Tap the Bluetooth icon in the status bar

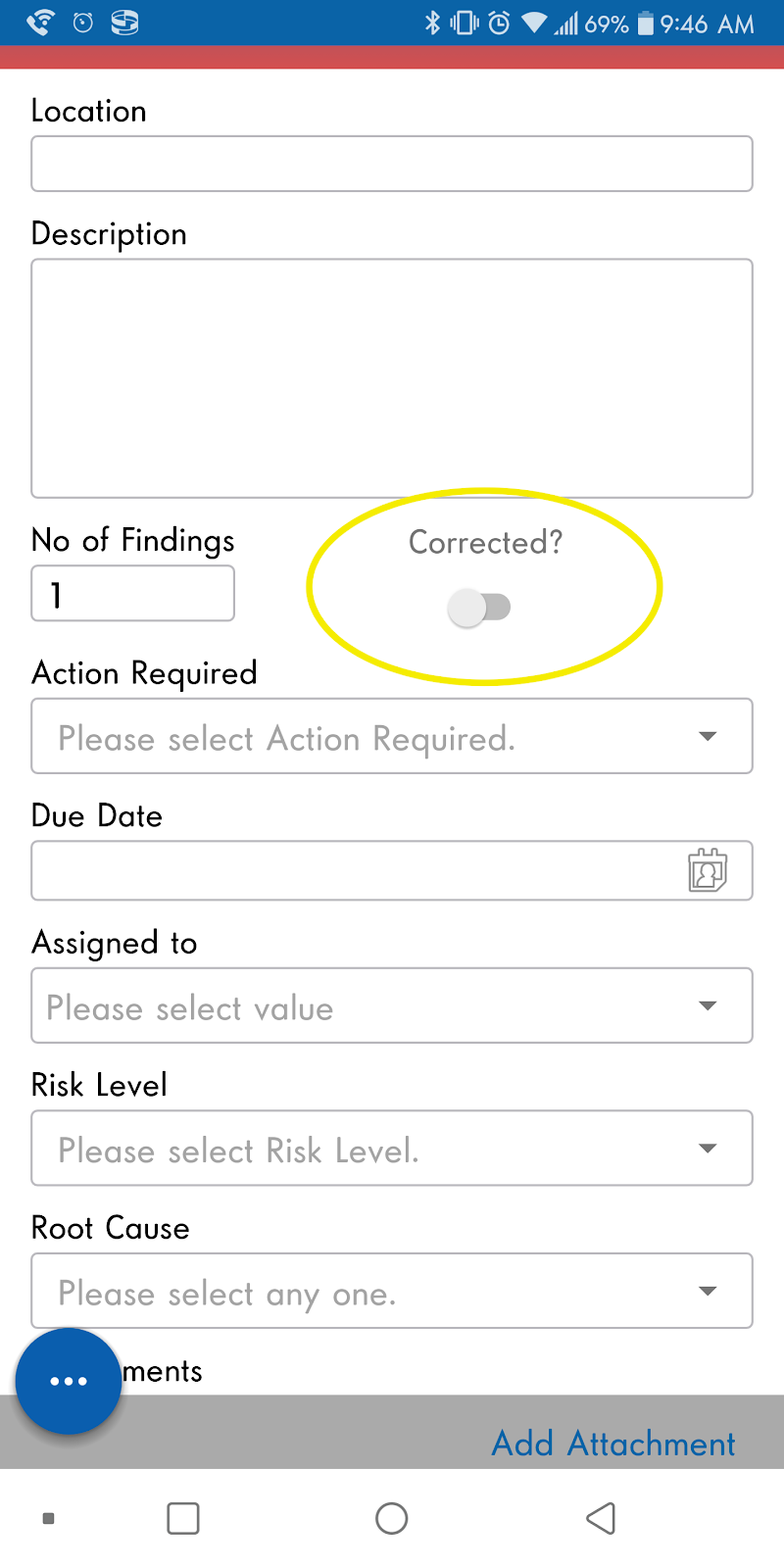pyautogui.click(x=432, y=23)
